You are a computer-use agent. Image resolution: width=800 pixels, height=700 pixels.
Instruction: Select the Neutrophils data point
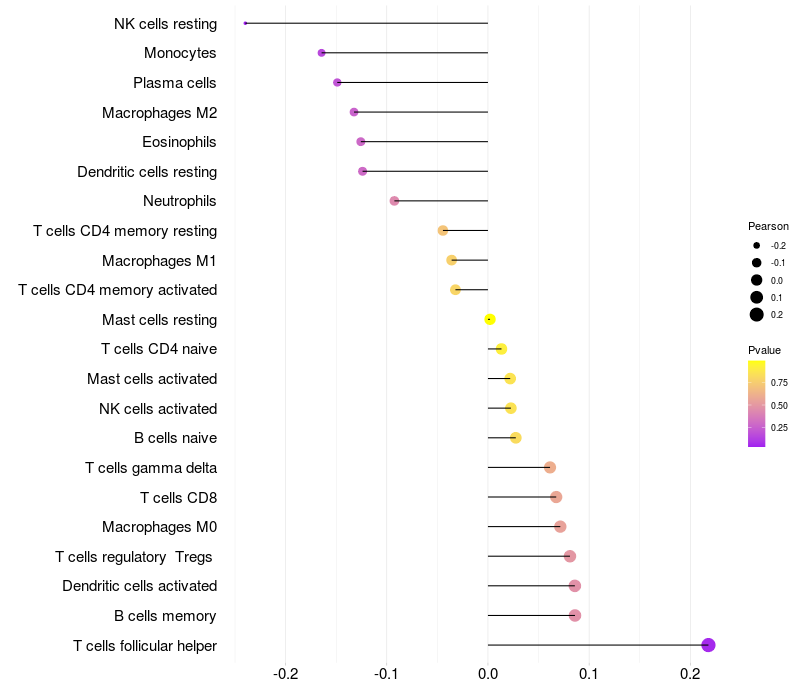tap(394, 201)
